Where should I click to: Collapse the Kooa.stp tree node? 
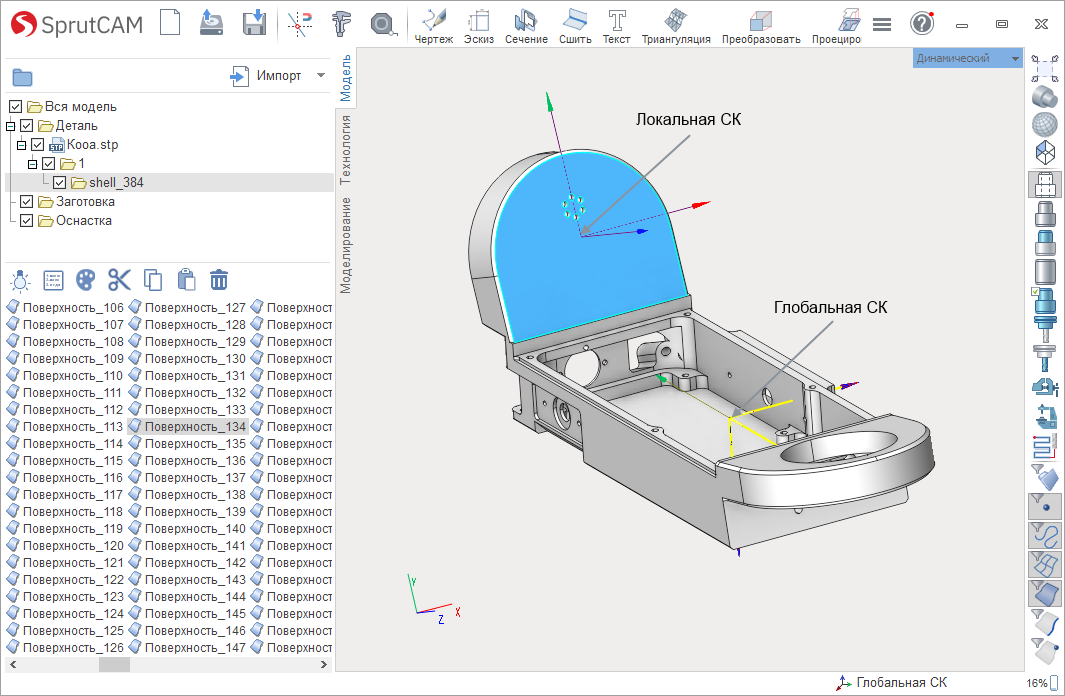pyautogui.click(x=21, y=145)
